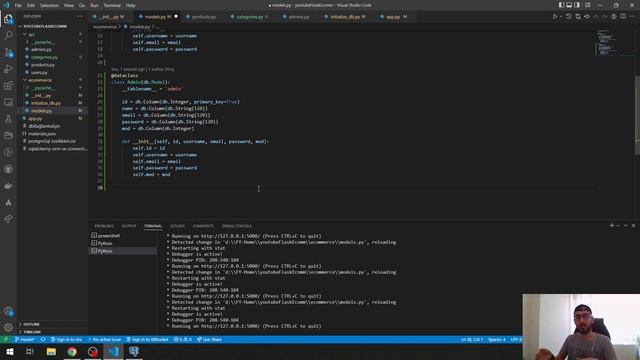Open the Accounts menu in activity bar
640x360 pixels.
[x=8, y=311]
